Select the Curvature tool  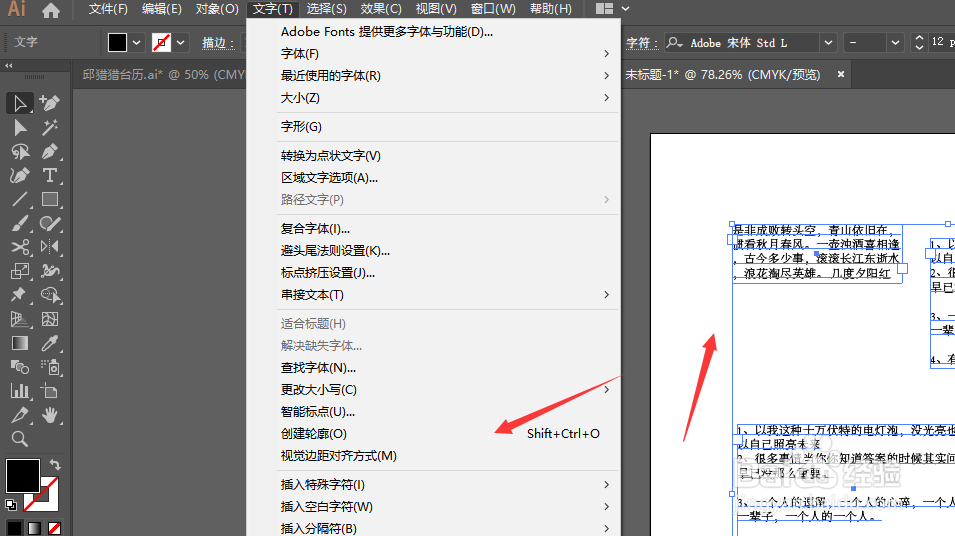click(x=19, y=175)
